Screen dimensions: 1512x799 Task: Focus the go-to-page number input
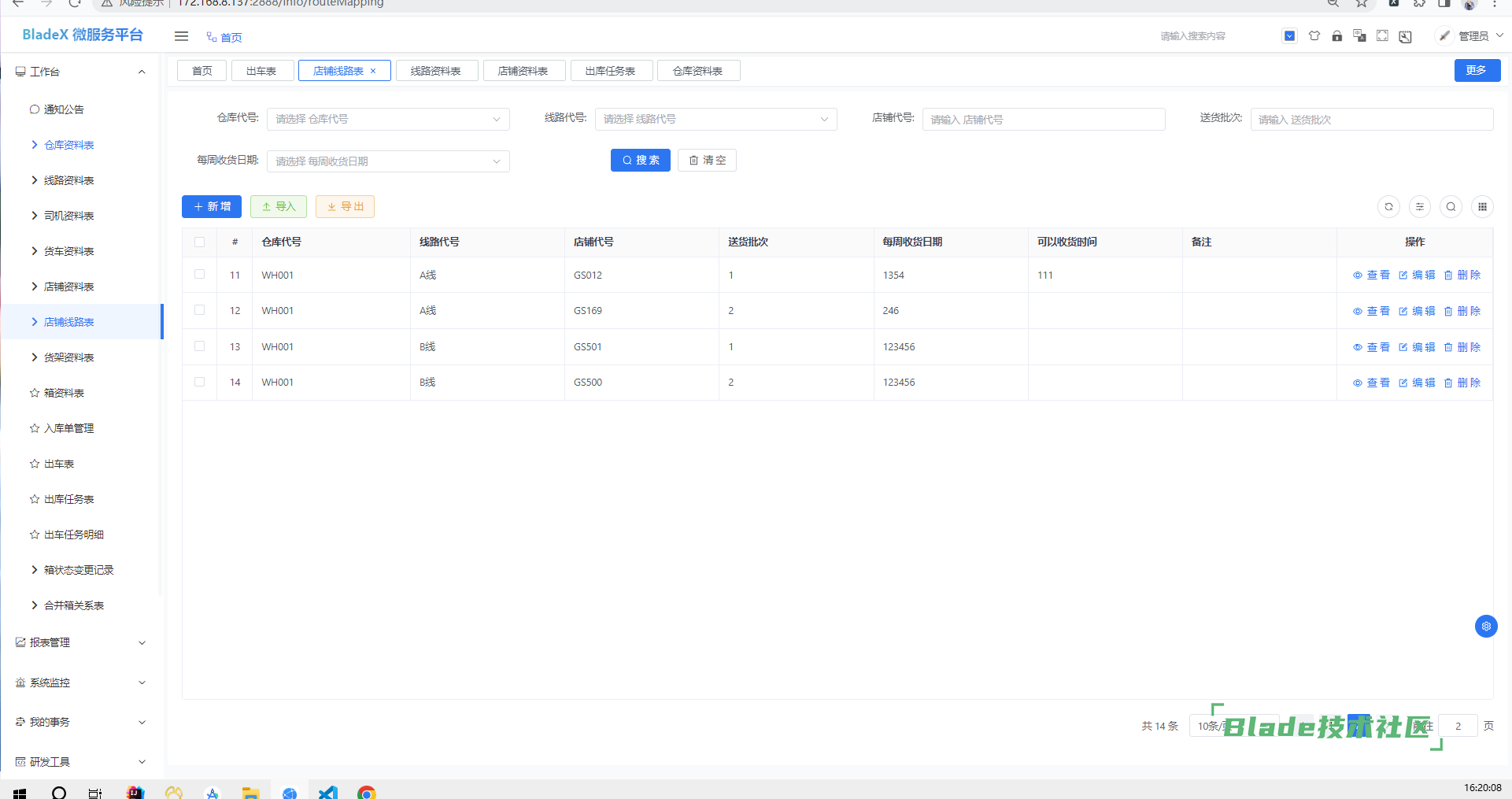[1458, 727]
